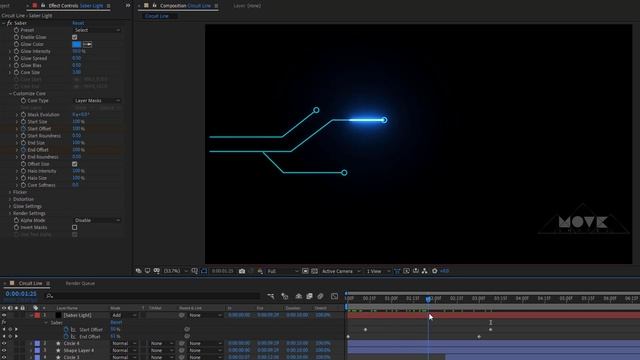This screenshot has width=640, height=360.
Task: Toggle the Start Offset keyframe diamond
Action: pyautogui.click(x=10, y=329)
